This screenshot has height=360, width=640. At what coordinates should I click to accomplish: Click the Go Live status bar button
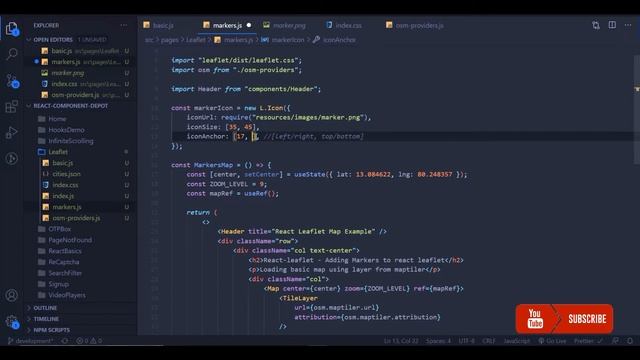pyautogui.click(x=552, y=340)
